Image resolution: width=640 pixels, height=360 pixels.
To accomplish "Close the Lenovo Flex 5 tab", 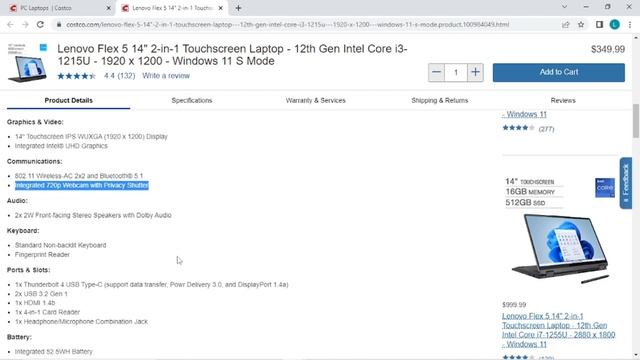I will coord(220,8).
